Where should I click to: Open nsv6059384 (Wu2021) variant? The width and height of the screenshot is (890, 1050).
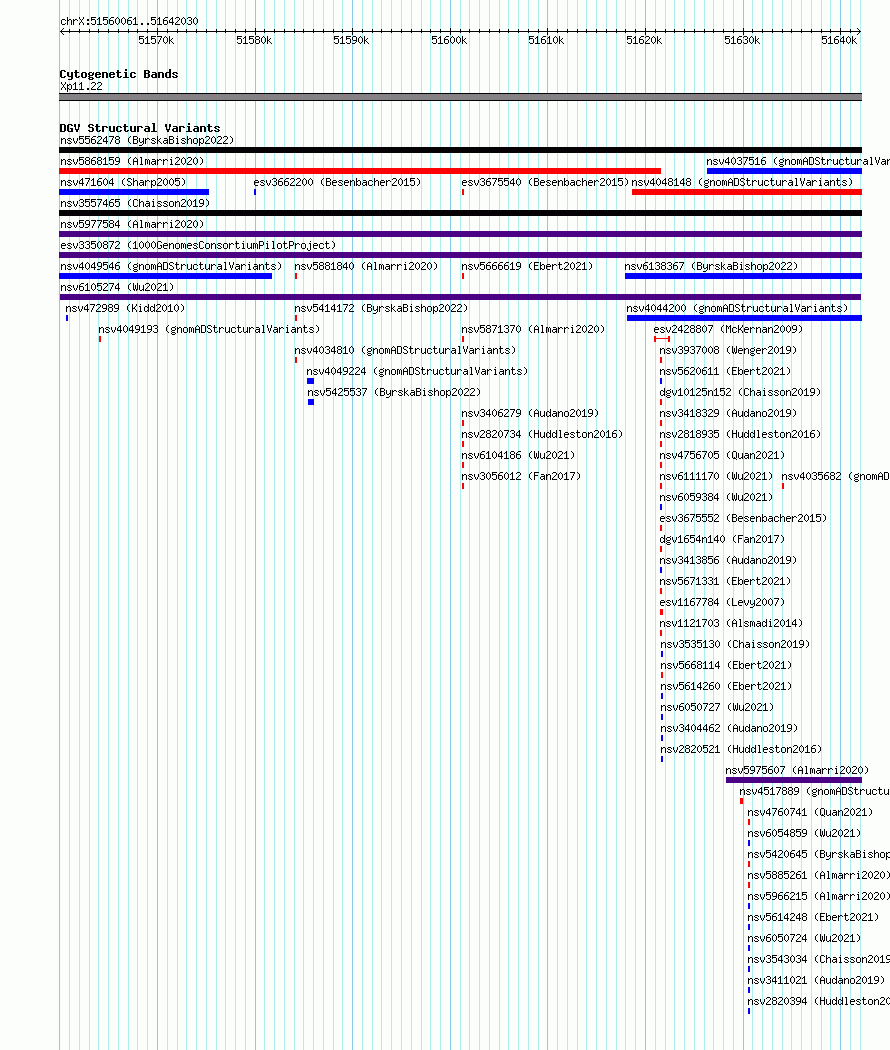[x=716, y=498]
